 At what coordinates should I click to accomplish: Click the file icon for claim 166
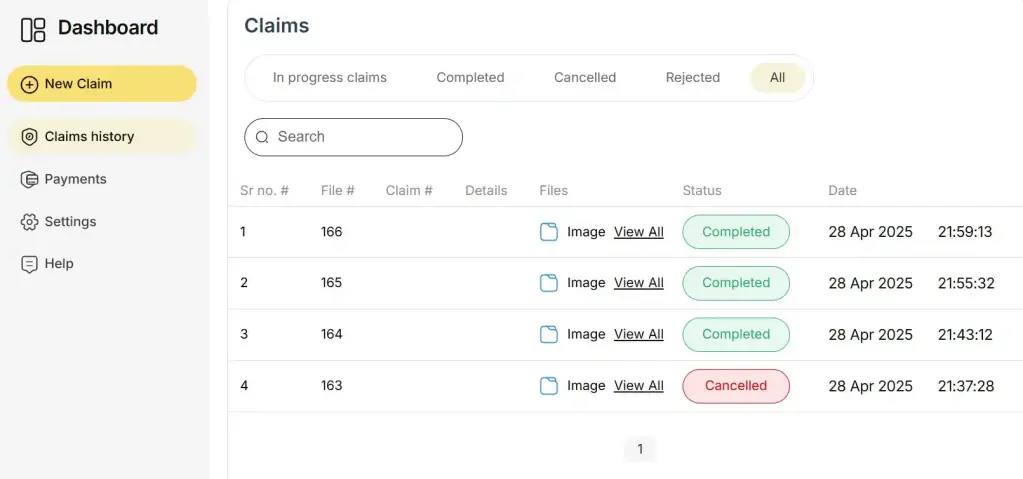[x=549, y=232]
